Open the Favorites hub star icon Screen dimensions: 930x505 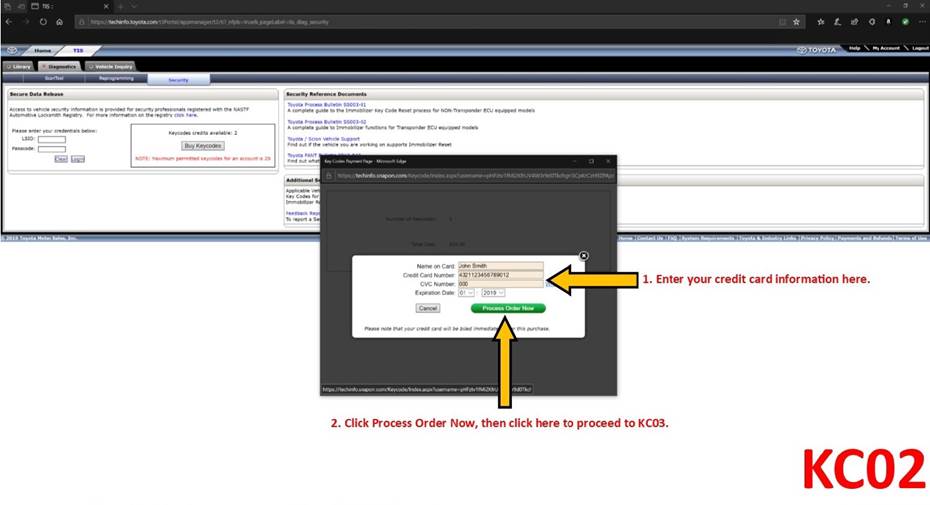pyautogui.click(x=821, y=22)
